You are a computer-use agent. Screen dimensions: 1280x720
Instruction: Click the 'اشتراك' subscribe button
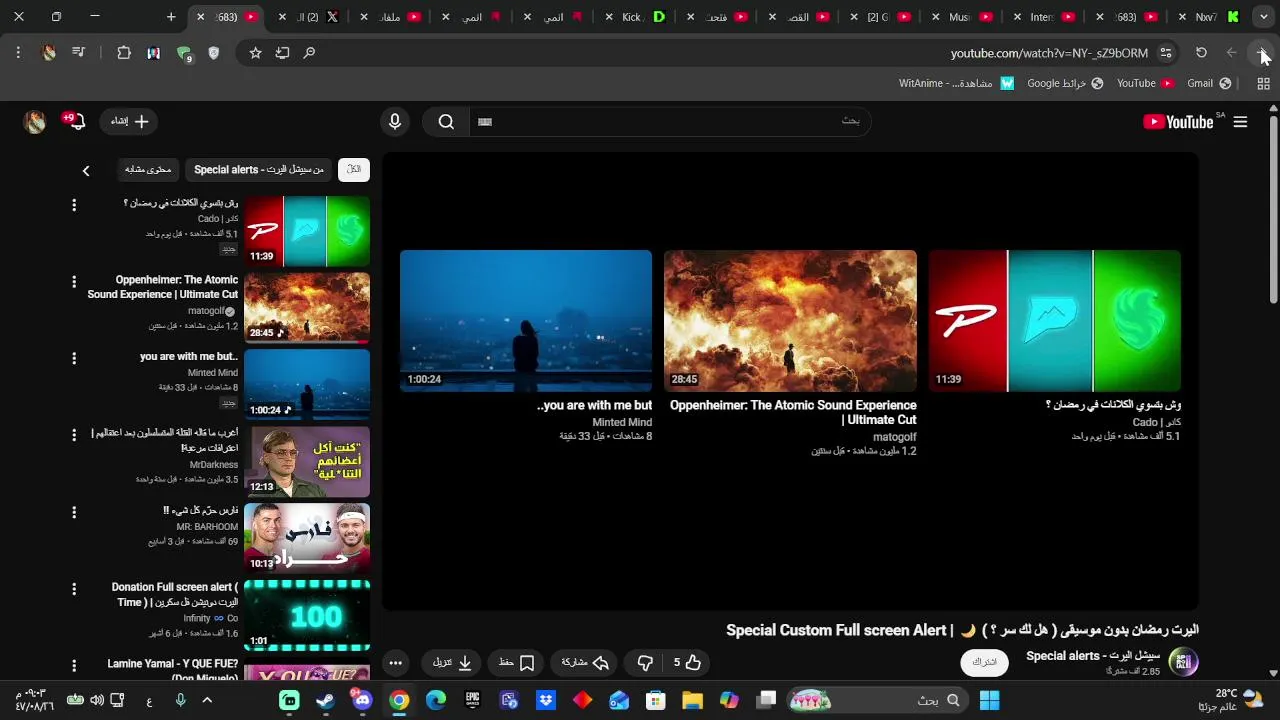click(x=984, y=662)
